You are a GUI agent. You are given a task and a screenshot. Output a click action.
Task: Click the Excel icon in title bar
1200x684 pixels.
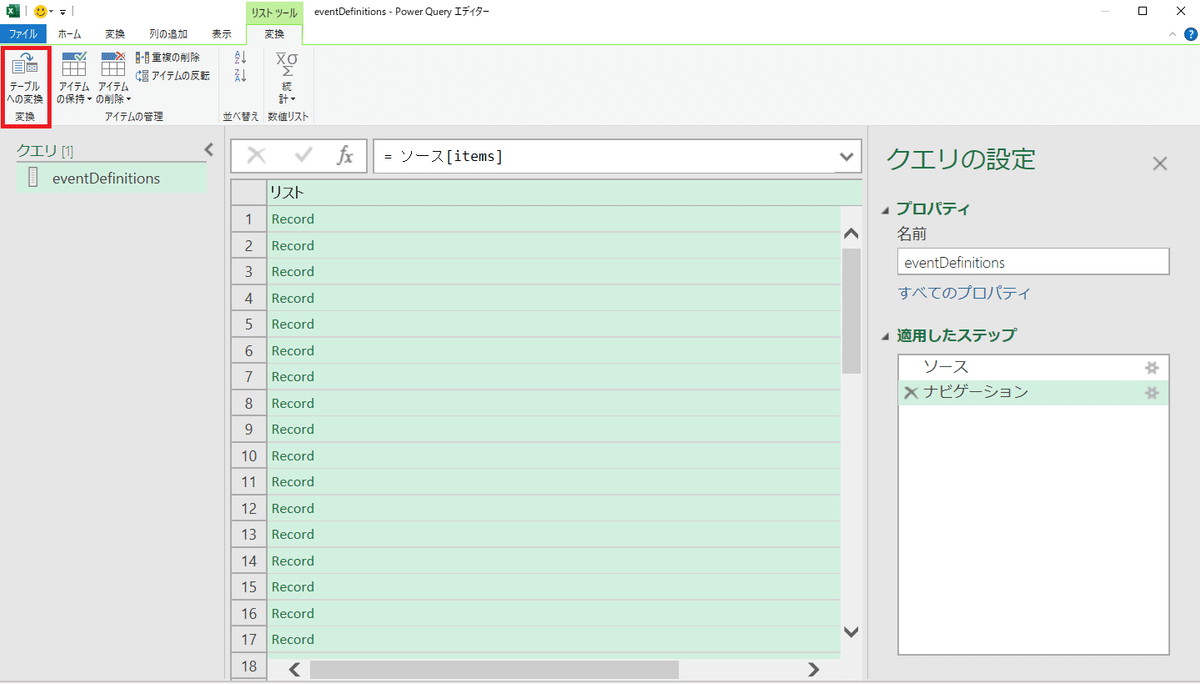click(14, 11)
